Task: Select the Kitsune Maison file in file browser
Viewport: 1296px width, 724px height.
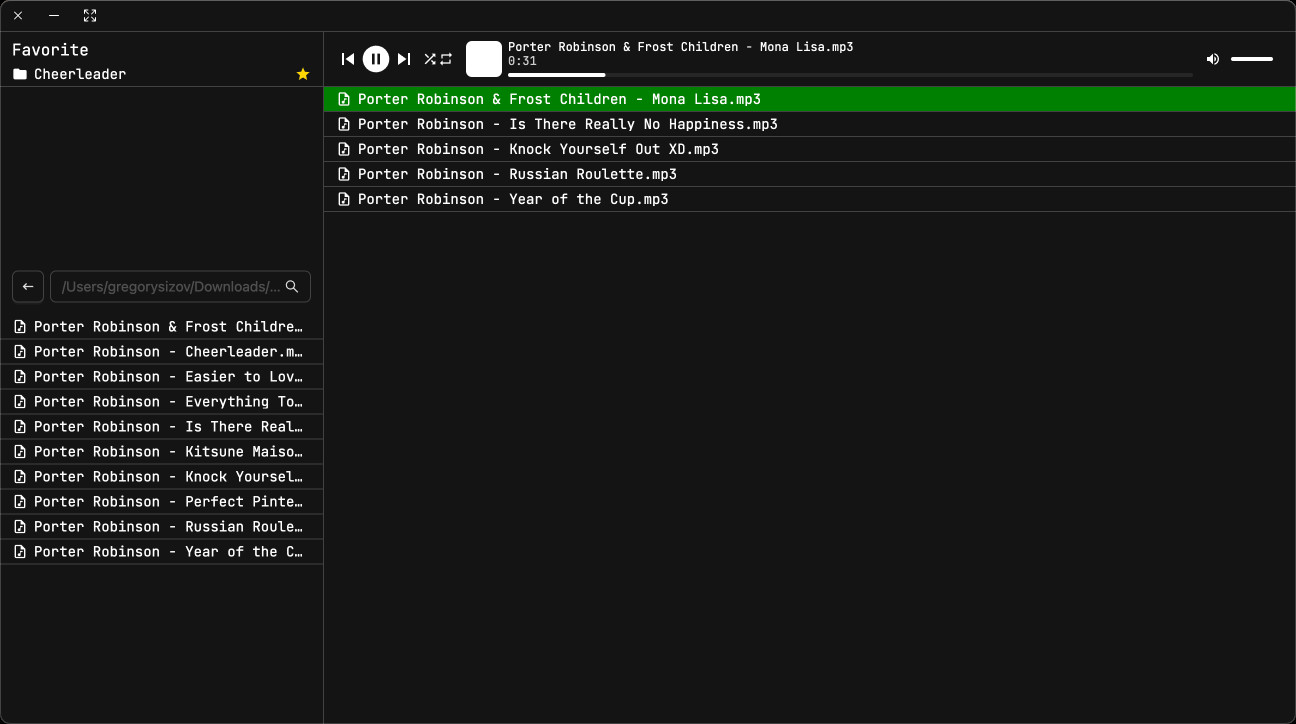Action: [x=161, y=452]
